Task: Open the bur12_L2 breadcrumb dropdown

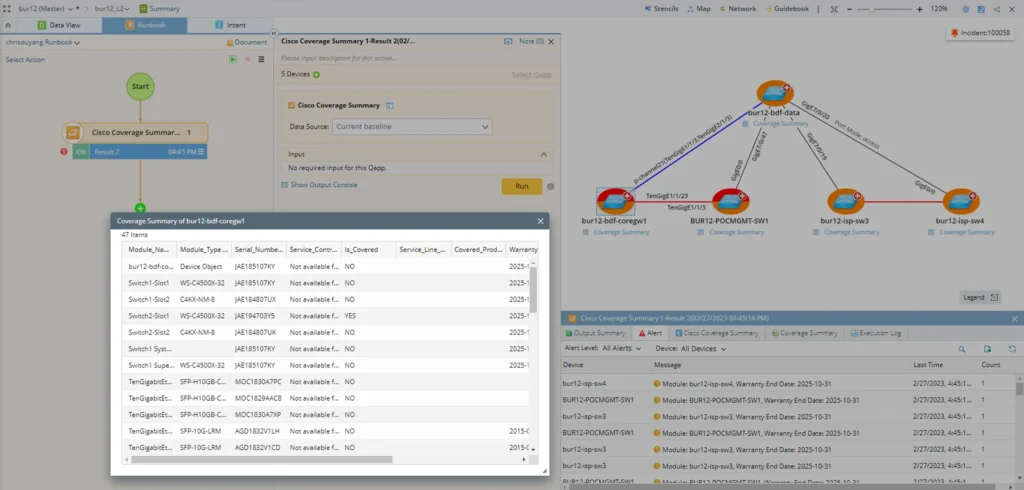Action: click(112, 9)
